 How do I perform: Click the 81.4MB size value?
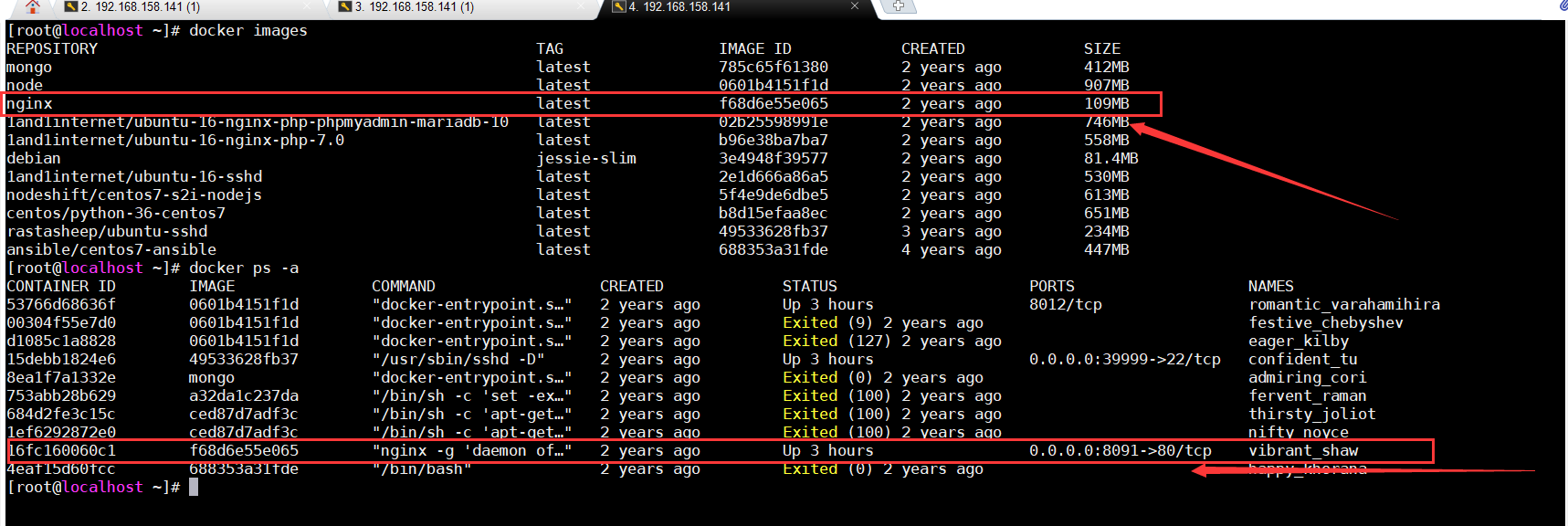(1111, 159)
